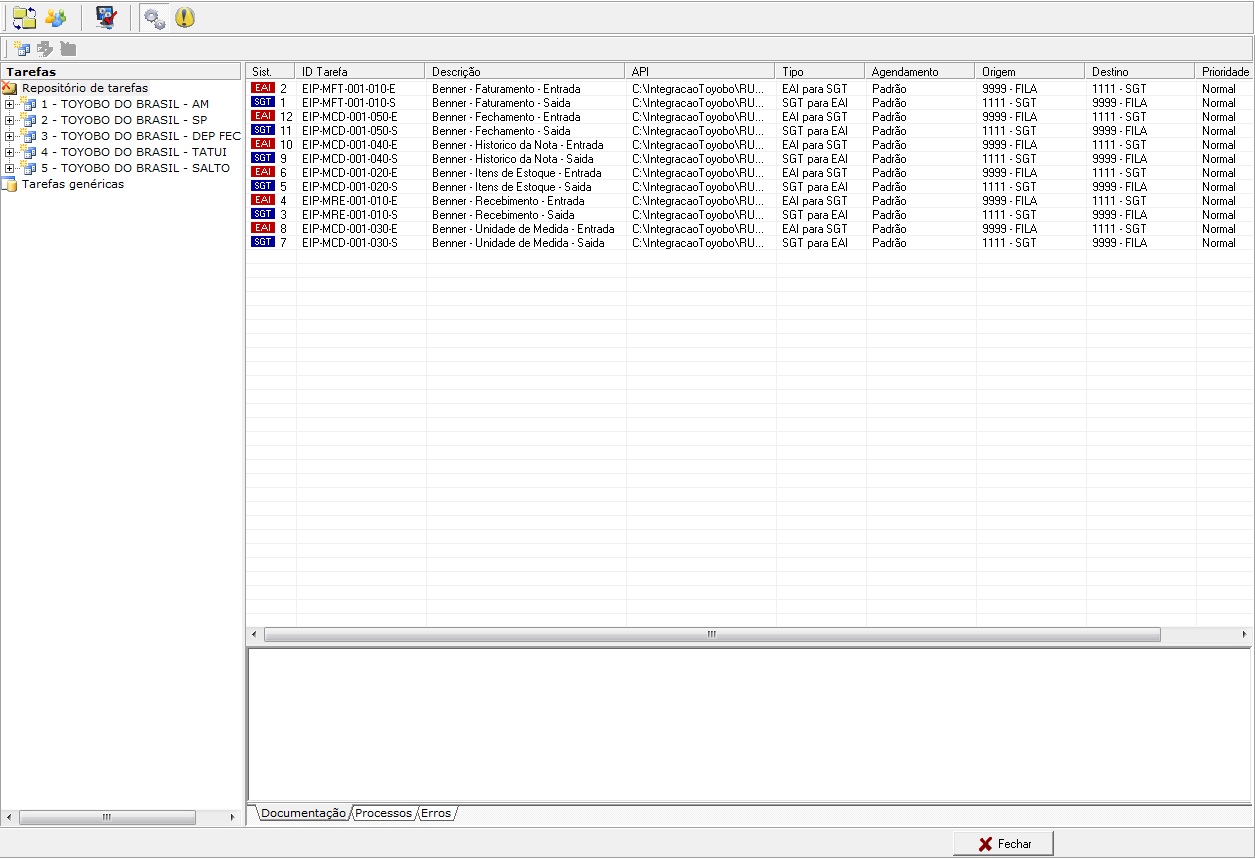Expand the 5 - TOYOBO DO BRASIL - SALTO node

[x=9, y=169]
